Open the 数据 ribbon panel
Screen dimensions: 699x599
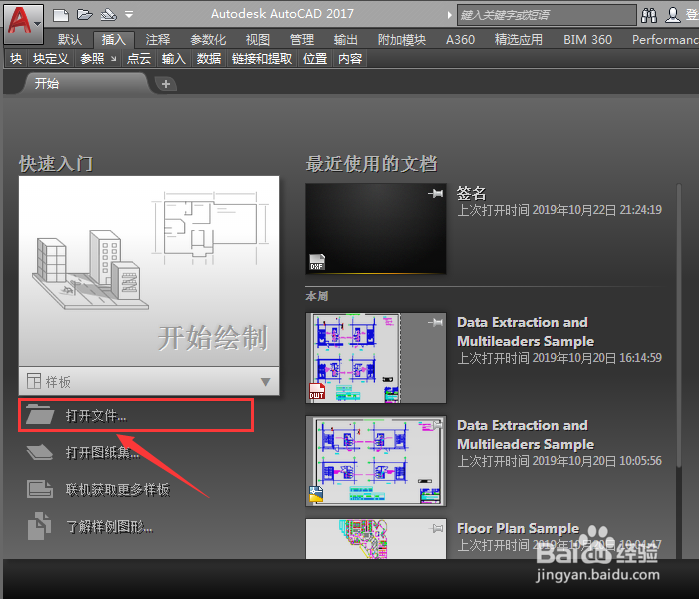click(x=209, y=59)
